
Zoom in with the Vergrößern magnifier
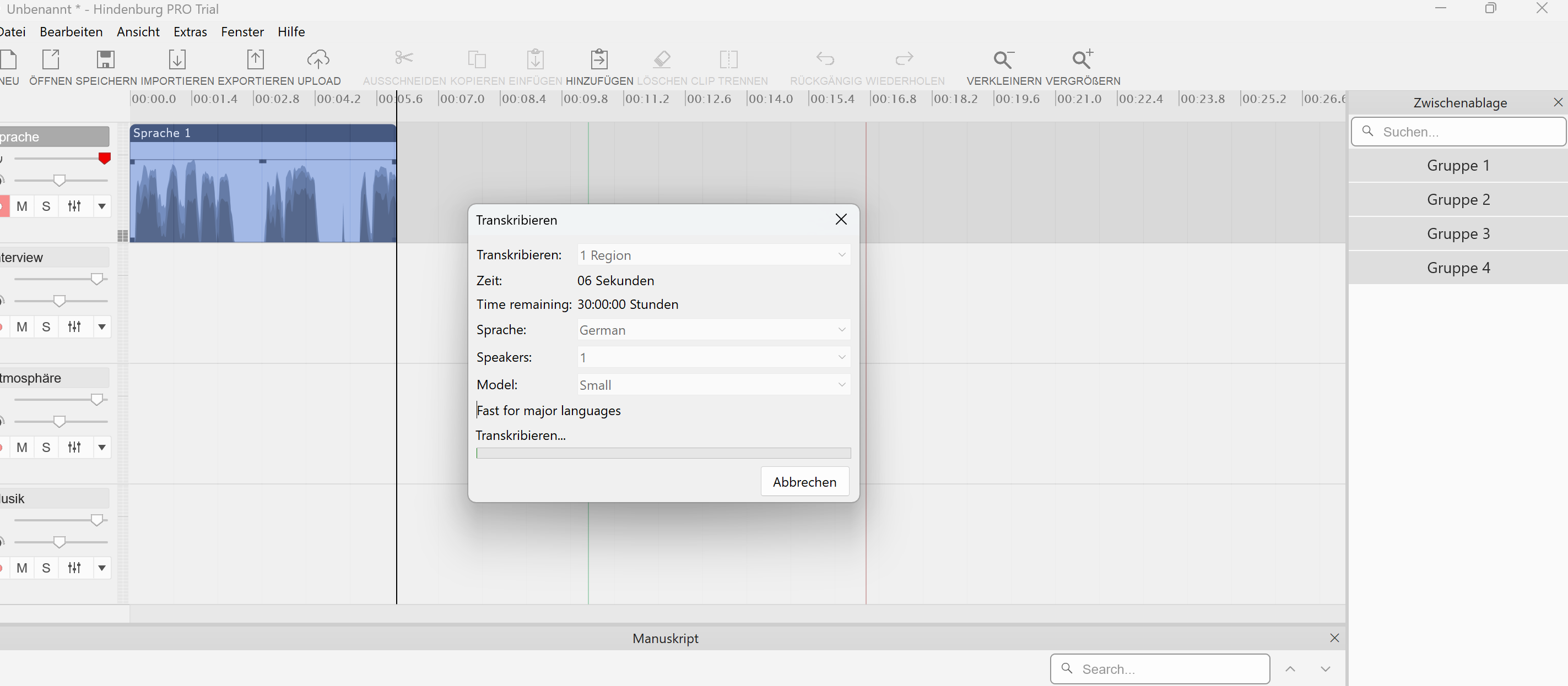(x=1082, y=59)
